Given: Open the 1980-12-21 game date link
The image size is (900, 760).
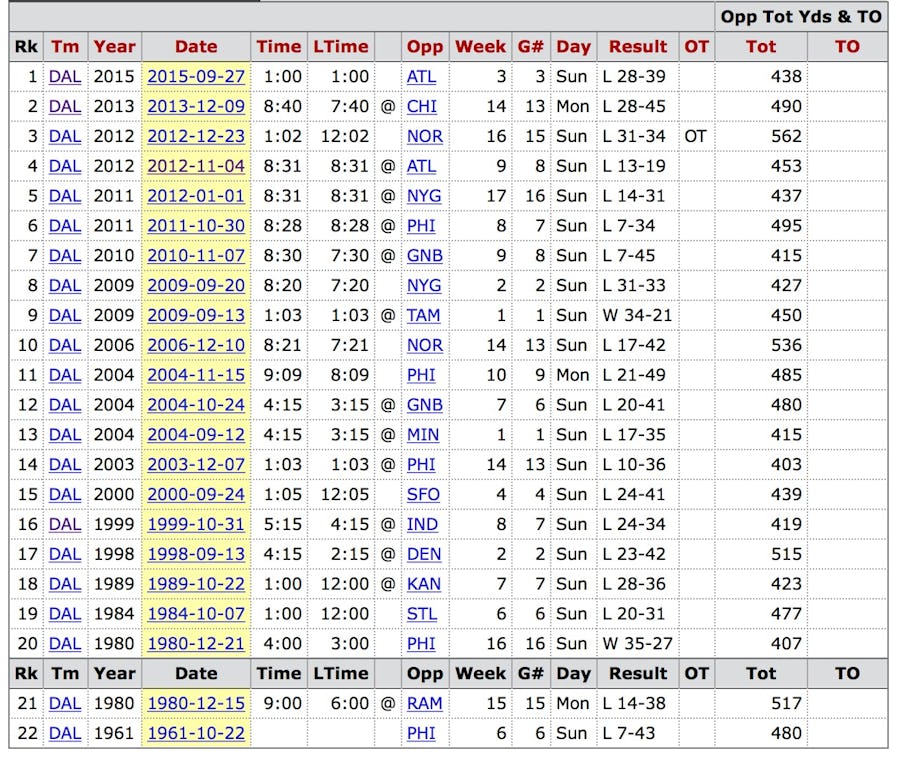Looking at the screenshot, I should 196,644.
